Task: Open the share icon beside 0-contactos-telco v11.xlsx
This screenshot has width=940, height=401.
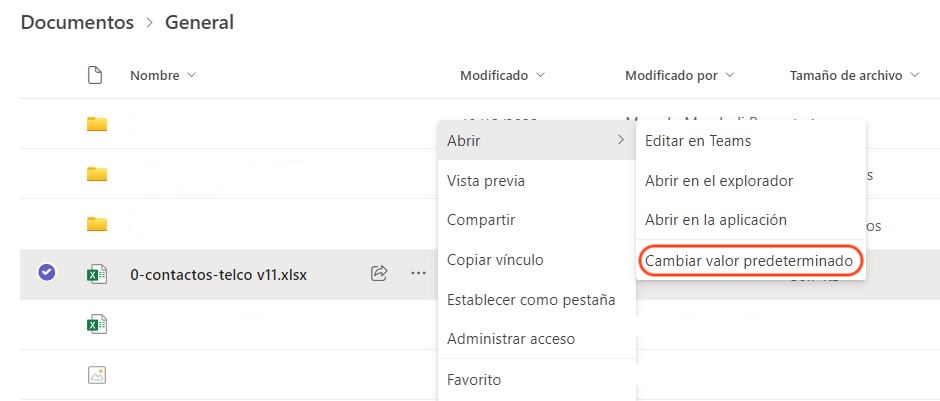Action: coord(379,273)
